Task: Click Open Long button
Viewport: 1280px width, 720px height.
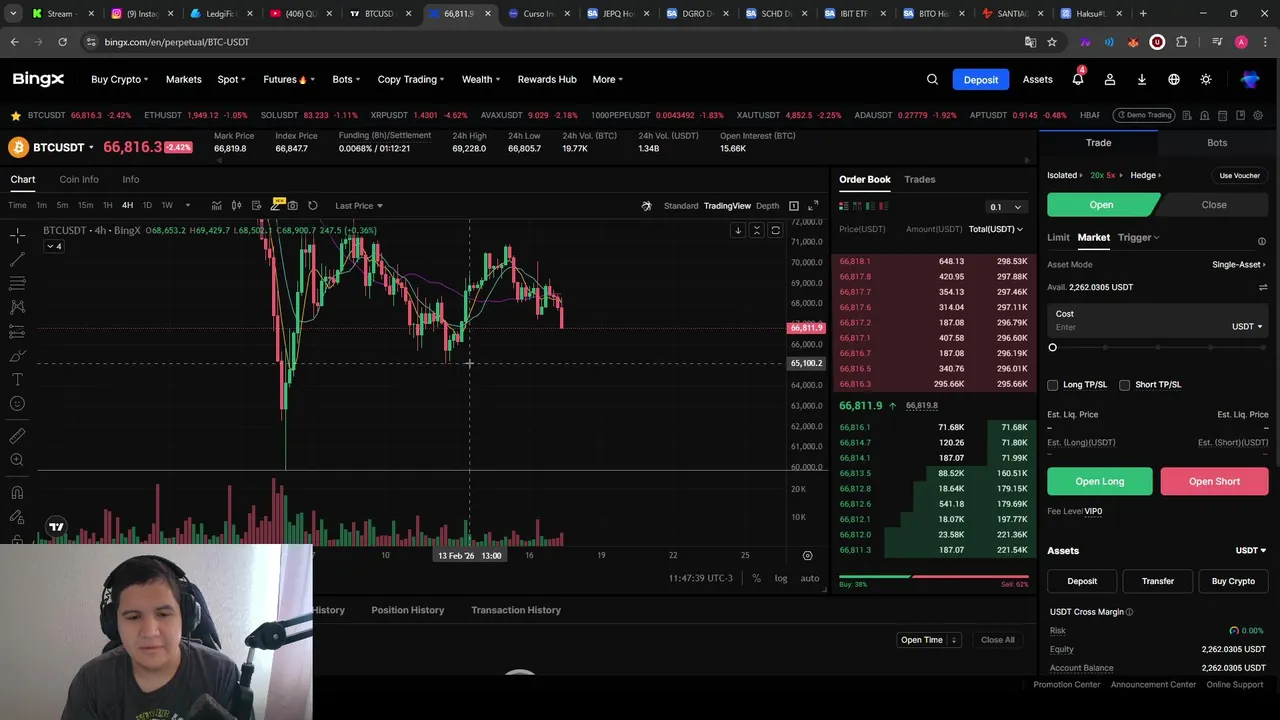Action: (1100, 482)
